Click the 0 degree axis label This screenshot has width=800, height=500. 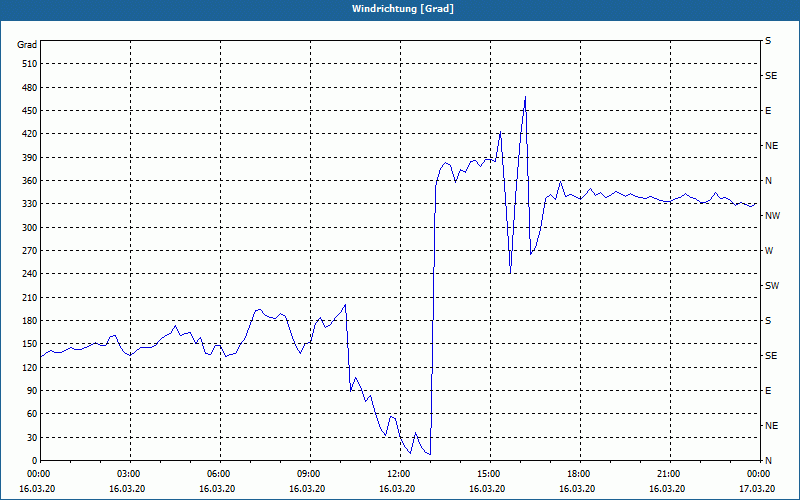pyautogui.click(x=34, y=461)
